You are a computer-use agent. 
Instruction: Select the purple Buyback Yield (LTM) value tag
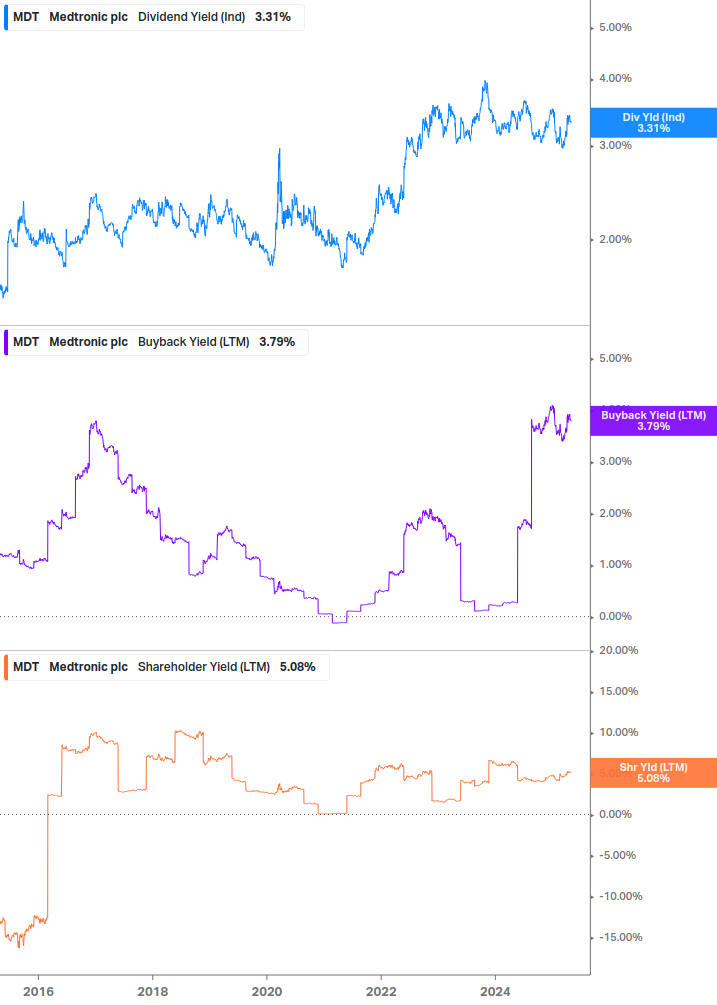coord(654,420)
